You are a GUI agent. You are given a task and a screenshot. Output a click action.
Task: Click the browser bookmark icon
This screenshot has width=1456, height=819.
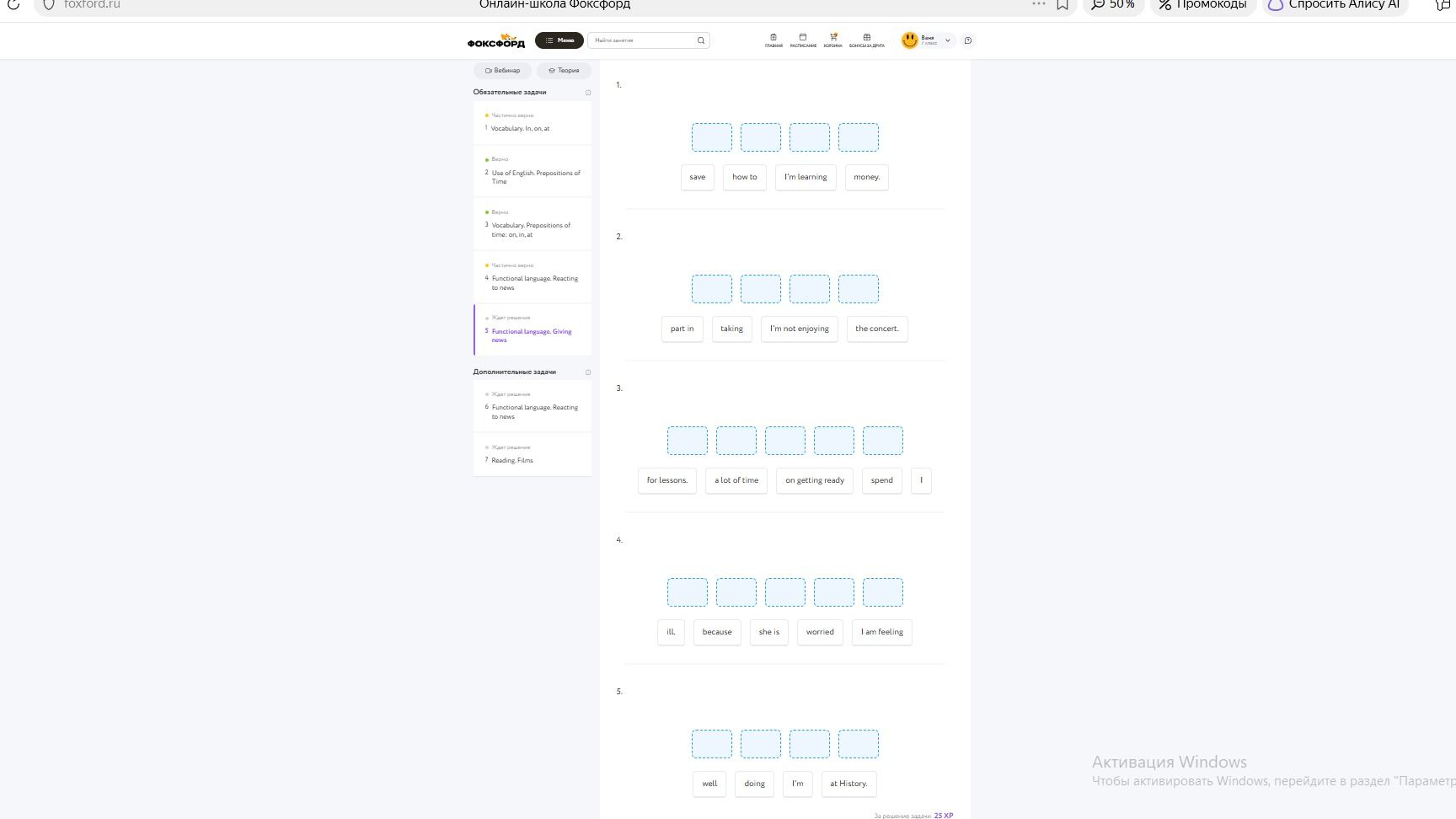[x=1063, y=4]
